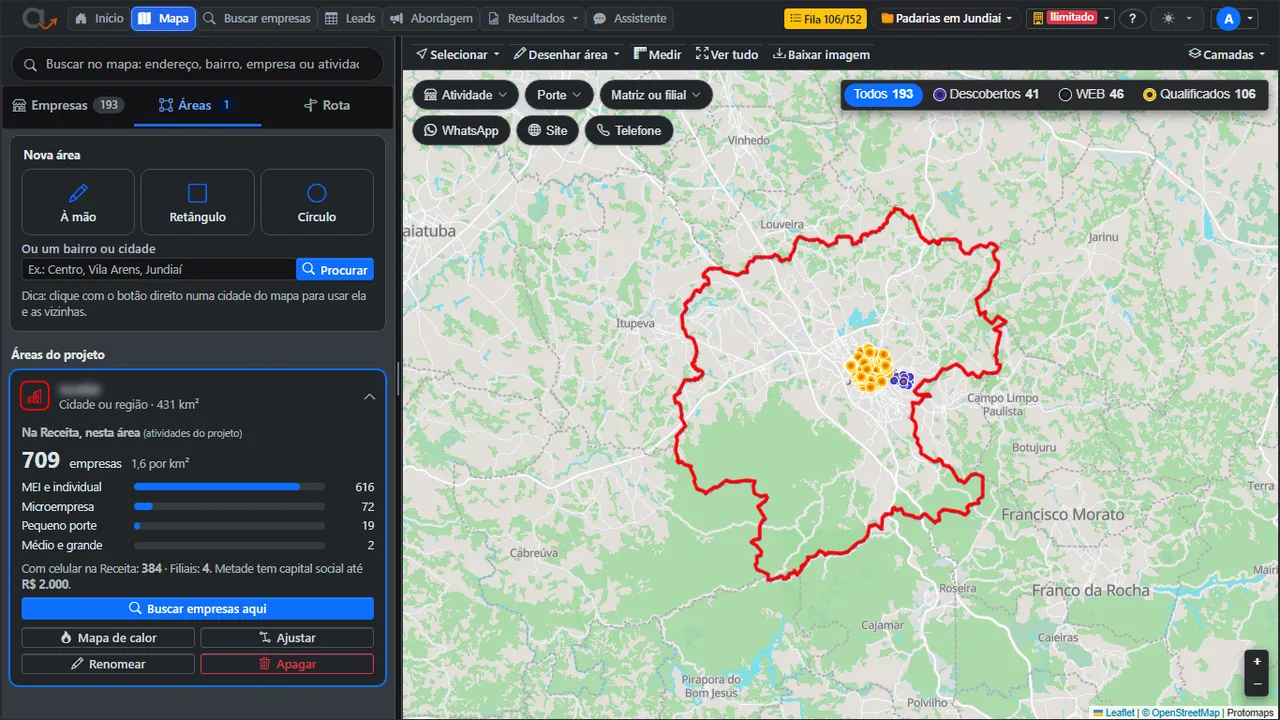Select the À mão freehand drawing tool
The height and width of the screenshot is (720, 1280).
78,202
